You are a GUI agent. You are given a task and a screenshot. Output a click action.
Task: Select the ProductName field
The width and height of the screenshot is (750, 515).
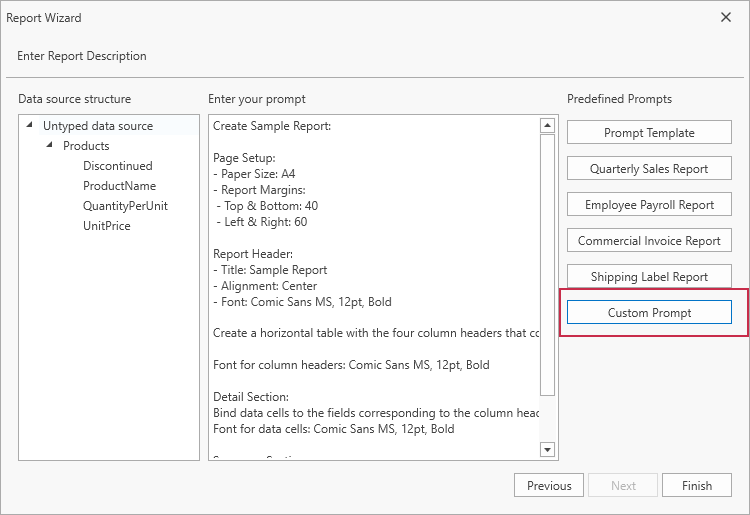click(x=119, y=186)
